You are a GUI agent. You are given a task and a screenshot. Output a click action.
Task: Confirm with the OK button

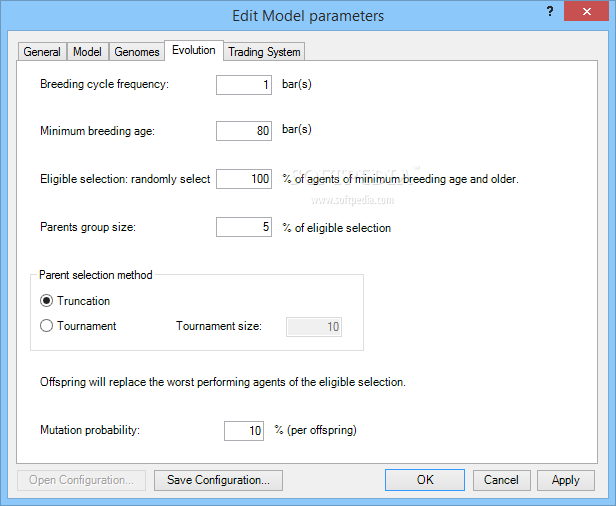click(x=425, y=480)
